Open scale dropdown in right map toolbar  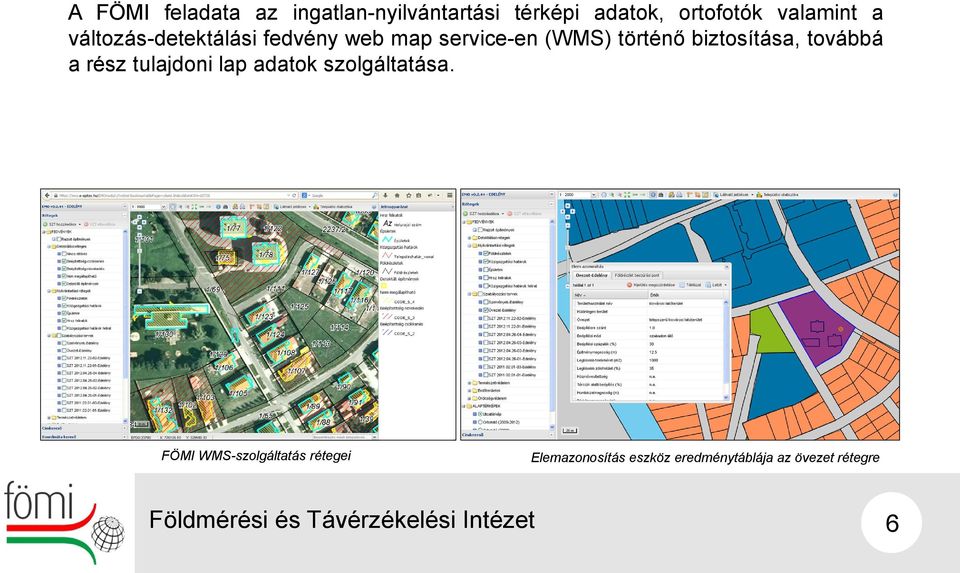(594, 195)
